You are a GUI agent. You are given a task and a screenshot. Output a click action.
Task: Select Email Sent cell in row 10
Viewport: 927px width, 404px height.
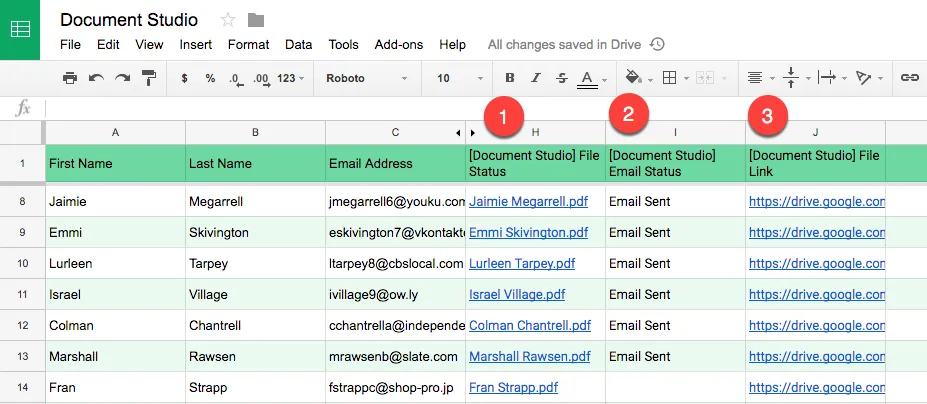click(x=675, y=263)
